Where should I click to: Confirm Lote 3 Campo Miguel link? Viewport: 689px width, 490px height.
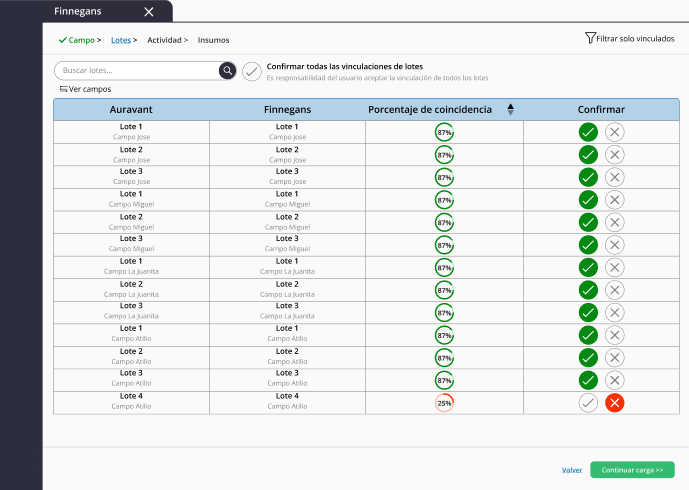click(x=588, y=245)
